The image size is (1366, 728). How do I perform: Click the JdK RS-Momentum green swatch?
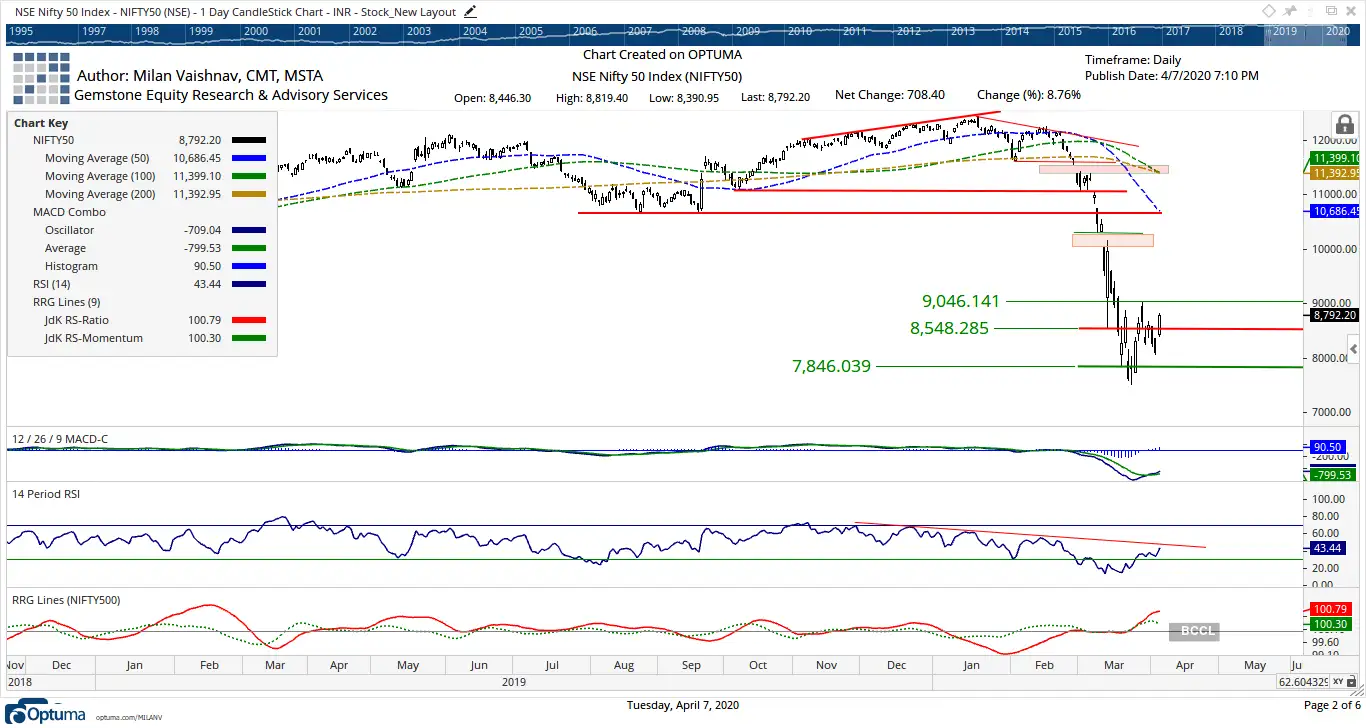click(249, 338)
